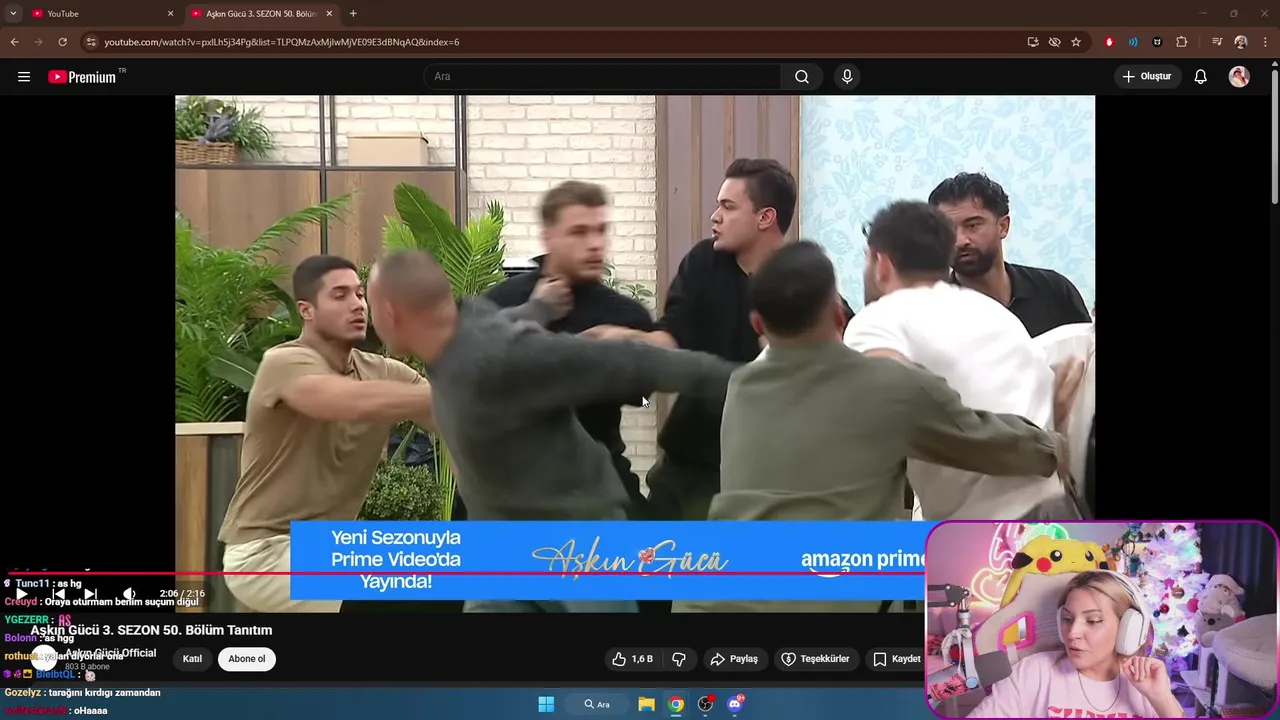1280x720 pixels.
Task: View site information icon in address bar
Action: click(x=91, y=42)
